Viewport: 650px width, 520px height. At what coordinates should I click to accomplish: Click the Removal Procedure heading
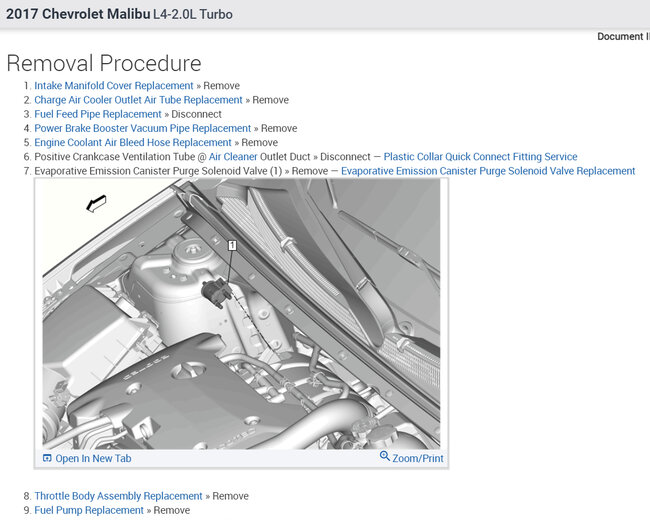[x=104, y=63]
